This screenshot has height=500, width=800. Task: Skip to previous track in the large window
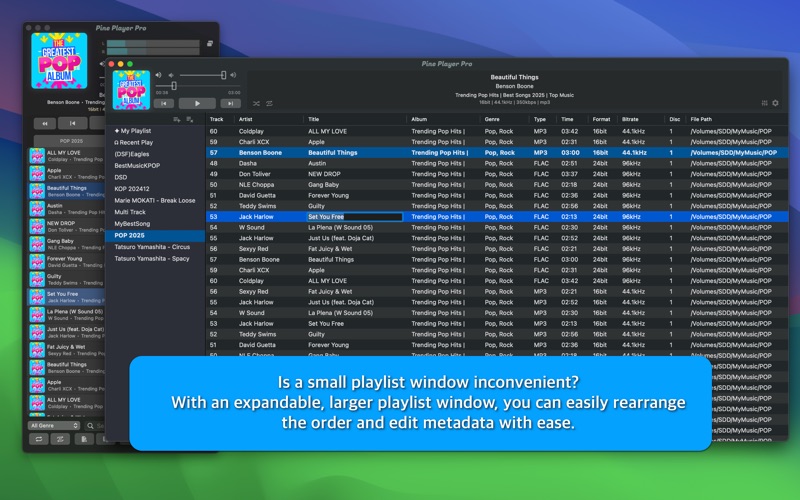pos(164,104)
